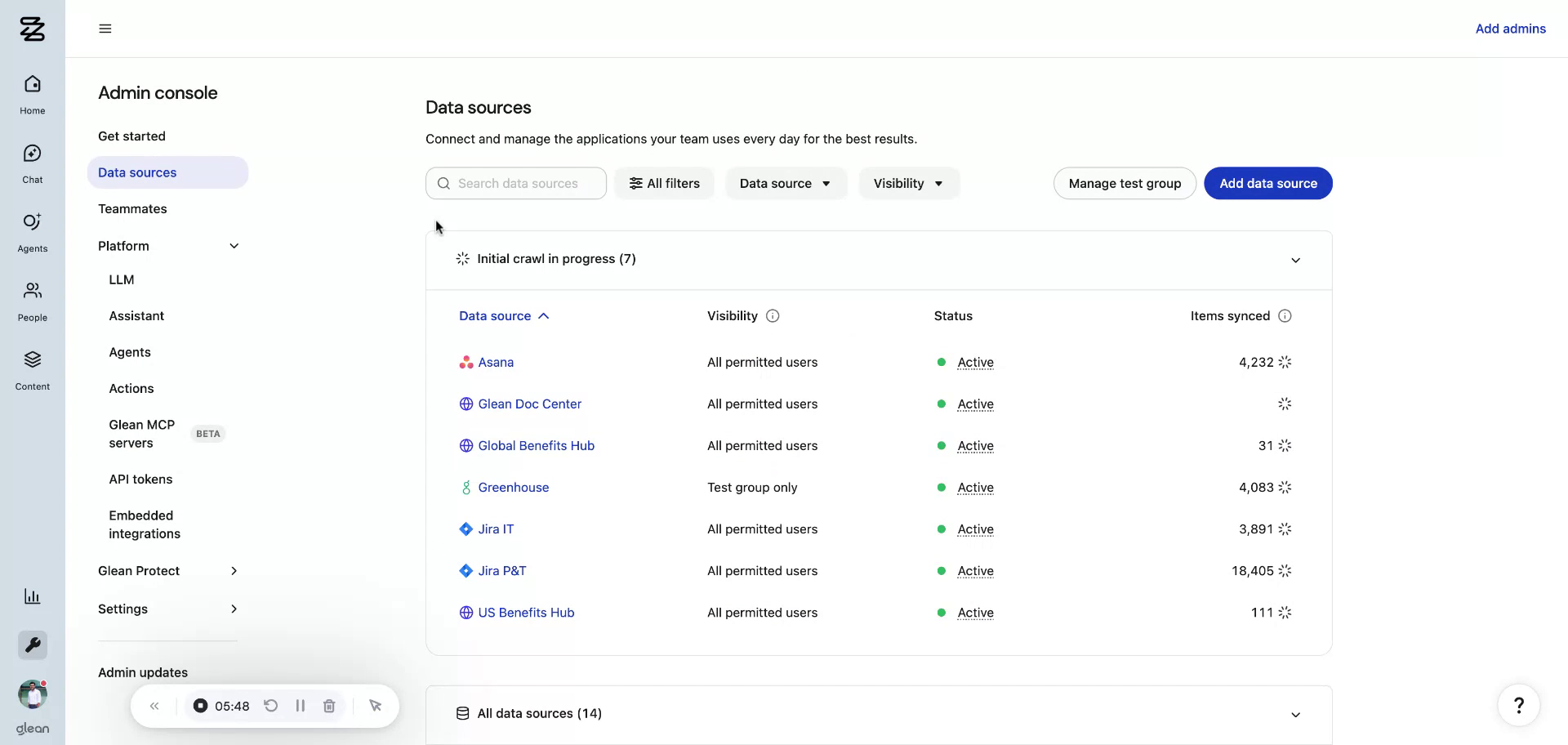Image resolution: width=1568 pixels, height=745 pixels.
Task: Select the admin wrench icon
Action: tap(31, 645)
